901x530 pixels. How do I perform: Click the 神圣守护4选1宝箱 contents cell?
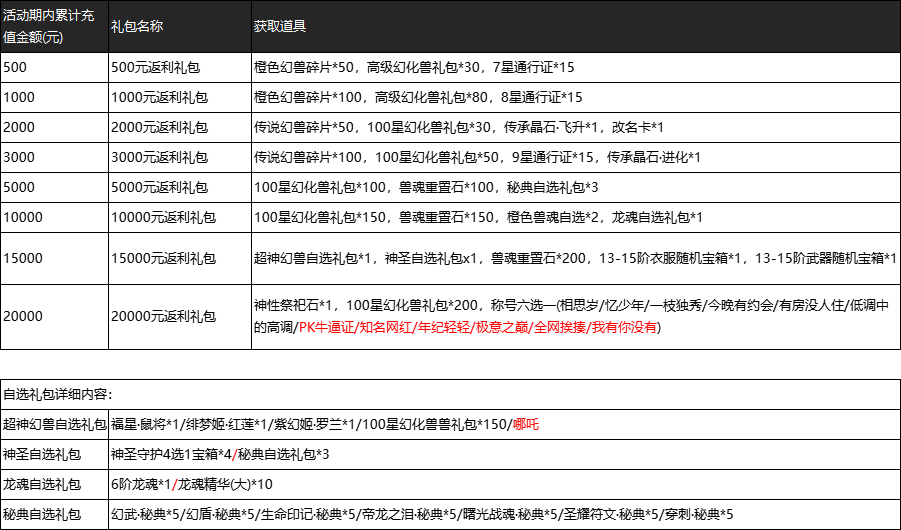pyautogui.click(x=218, y=455)
